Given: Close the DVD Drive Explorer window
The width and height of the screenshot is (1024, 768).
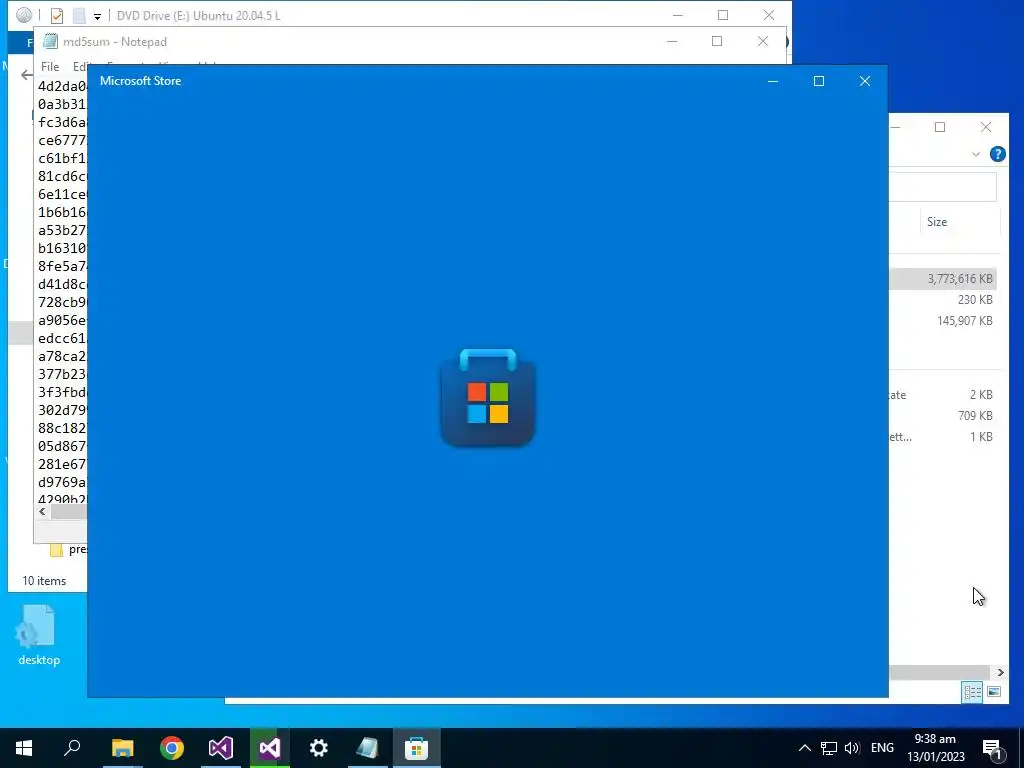Looking at the screenshot, I should tap(769, 15).
